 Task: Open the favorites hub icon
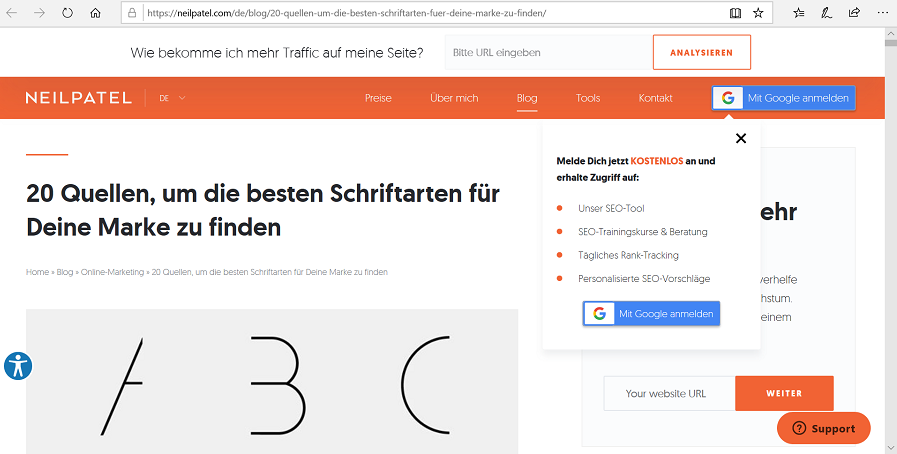click(x=799, y=13)
